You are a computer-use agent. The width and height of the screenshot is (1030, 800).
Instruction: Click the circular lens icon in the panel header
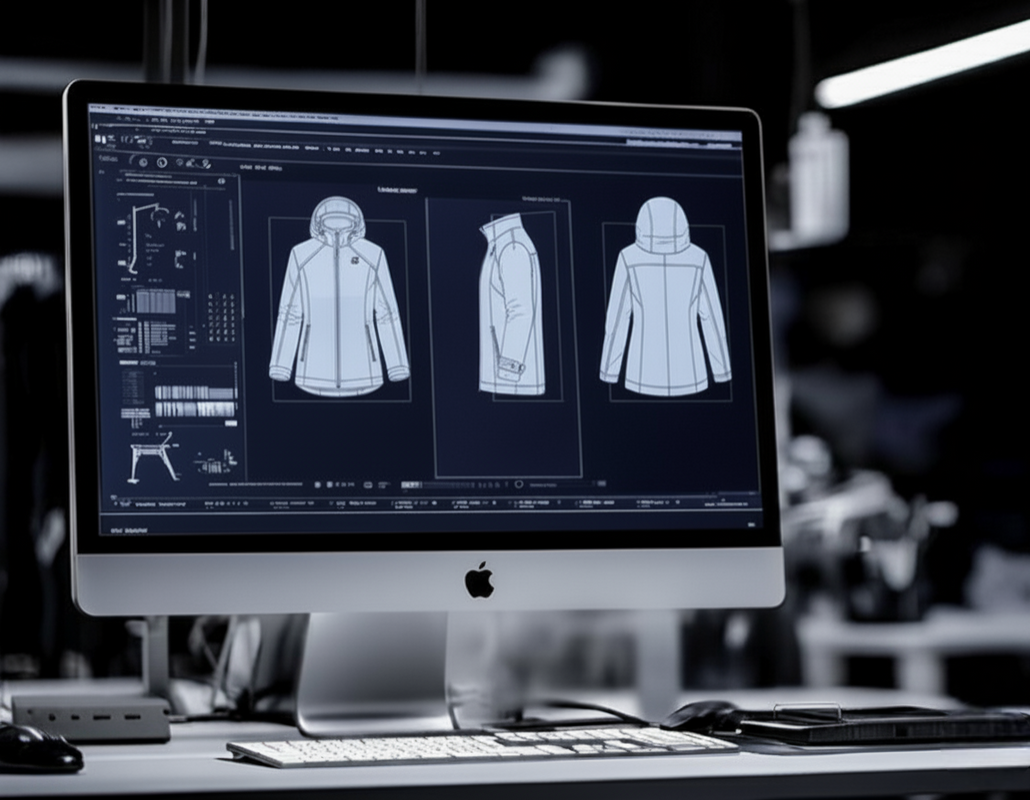click(x=222, y=180)
